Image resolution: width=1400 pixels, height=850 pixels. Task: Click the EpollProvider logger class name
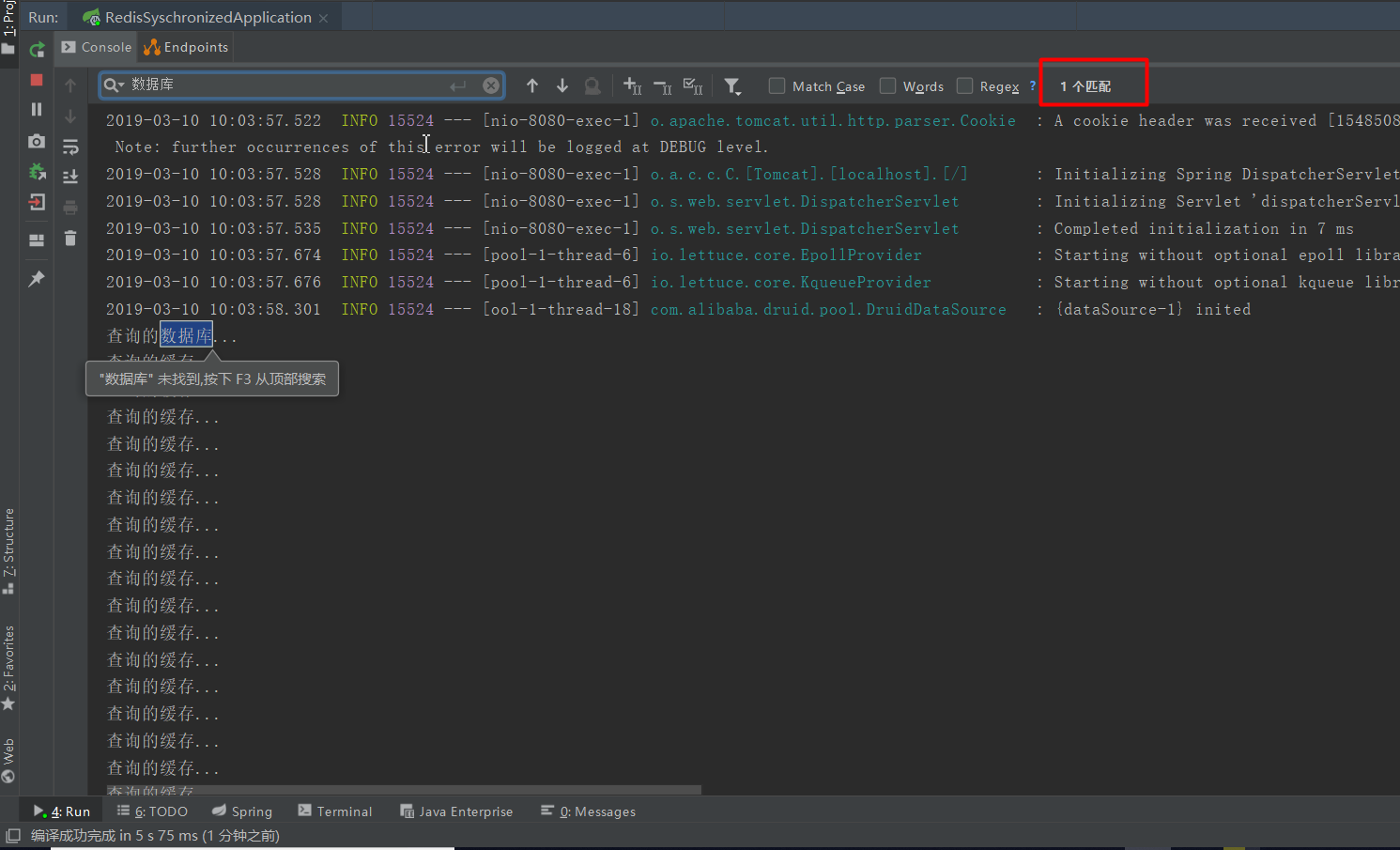click(786, 255)
